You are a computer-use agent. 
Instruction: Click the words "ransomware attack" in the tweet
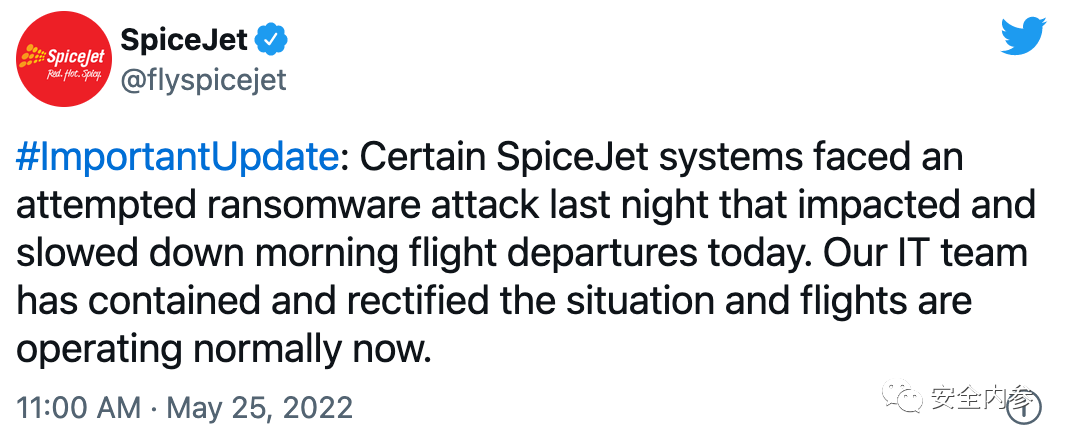point(360,205)
